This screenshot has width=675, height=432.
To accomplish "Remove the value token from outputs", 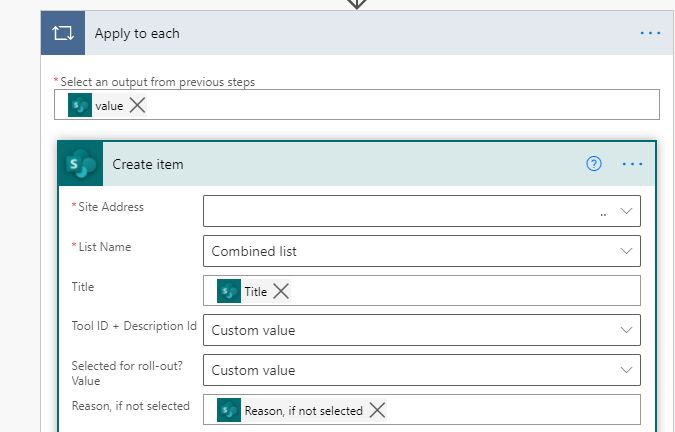I will coord(138,105).
